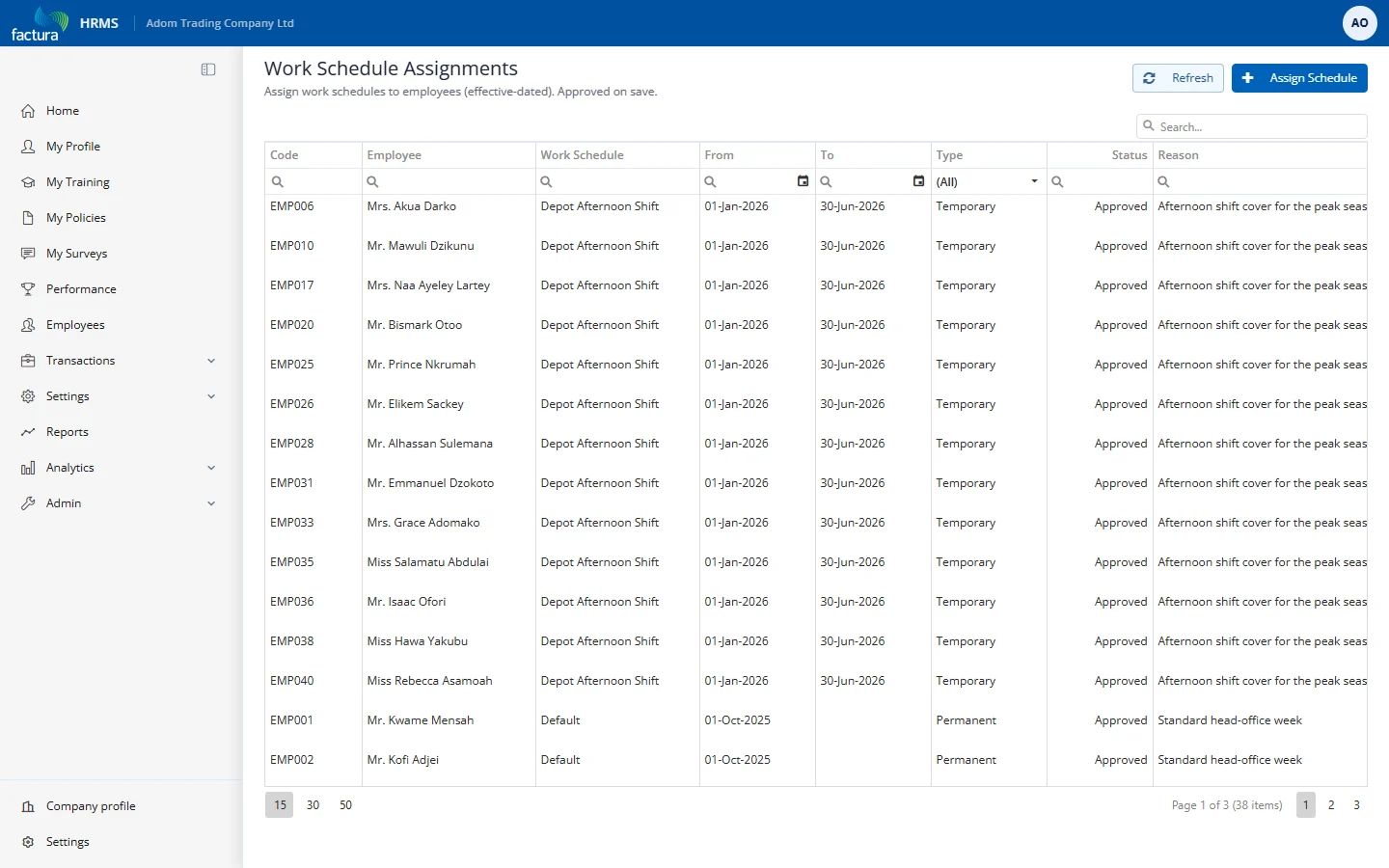Click the Code column filter search icon
This screenshot has width=1389, height=868.
pyautogui.click(x=278, y=181)
